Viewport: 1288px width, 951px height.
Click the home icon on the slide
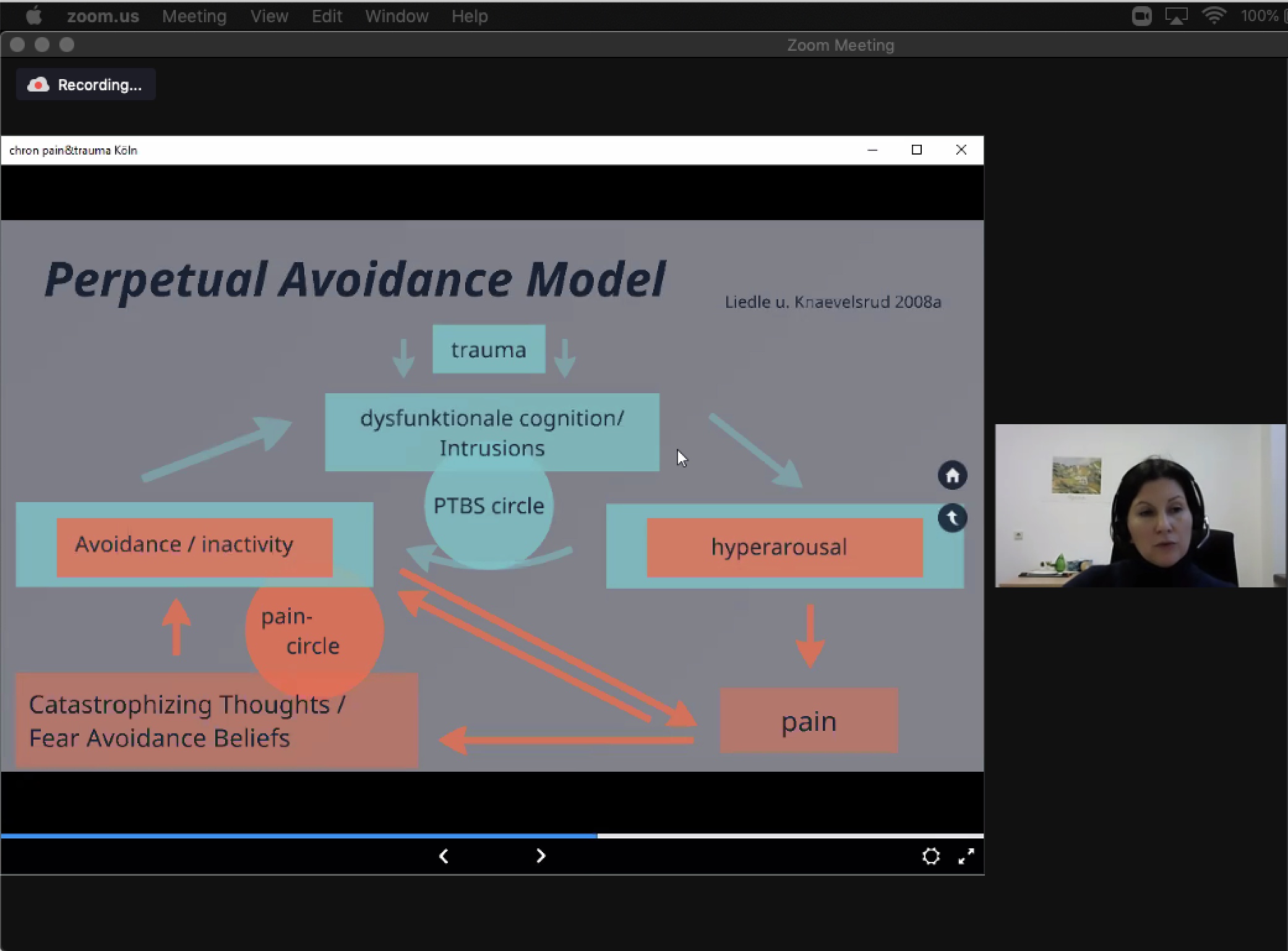(x=952, y=475)
